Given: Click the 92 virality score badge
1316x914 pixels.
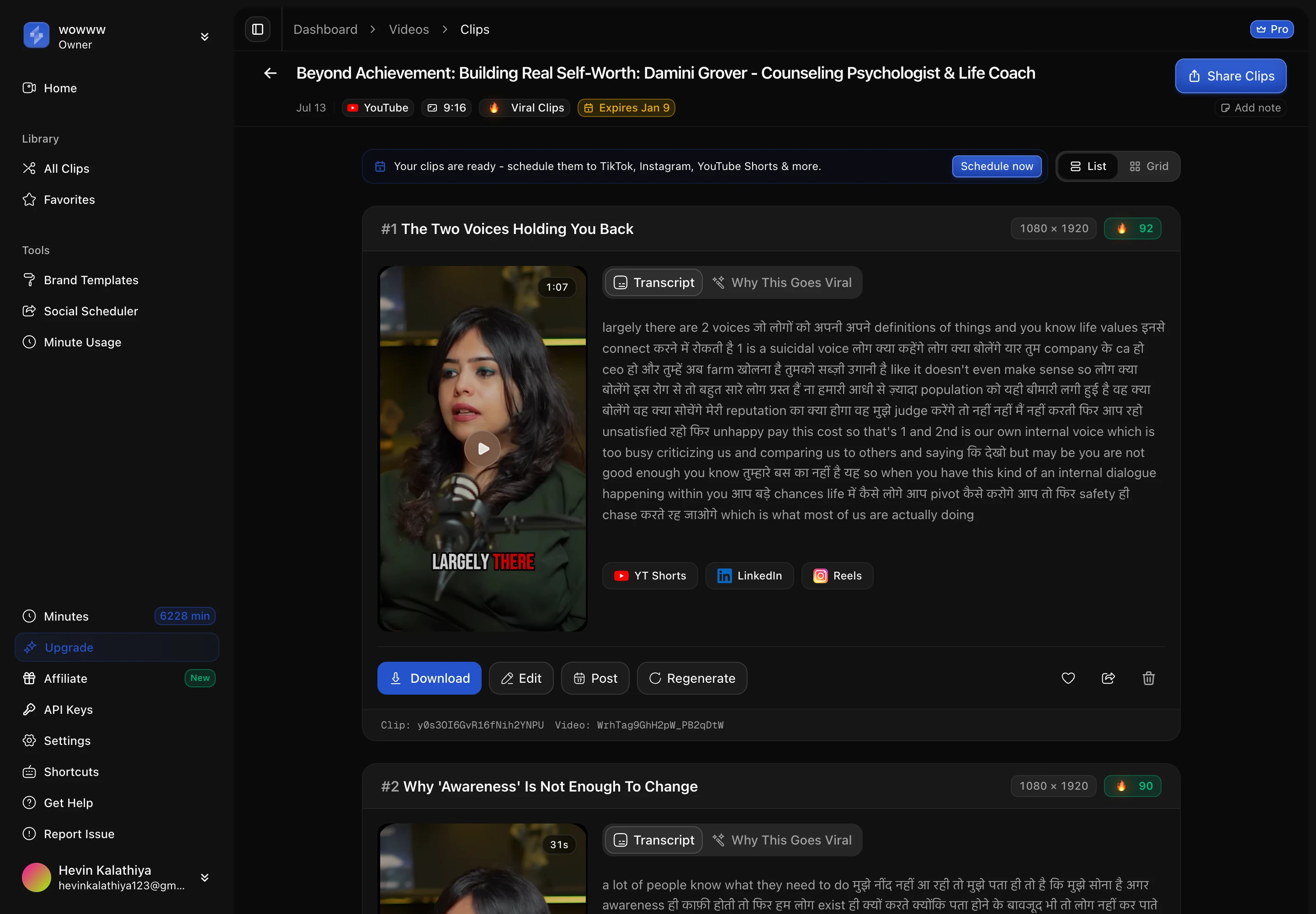Looking at the screenshot, I should coord(1132,228).
